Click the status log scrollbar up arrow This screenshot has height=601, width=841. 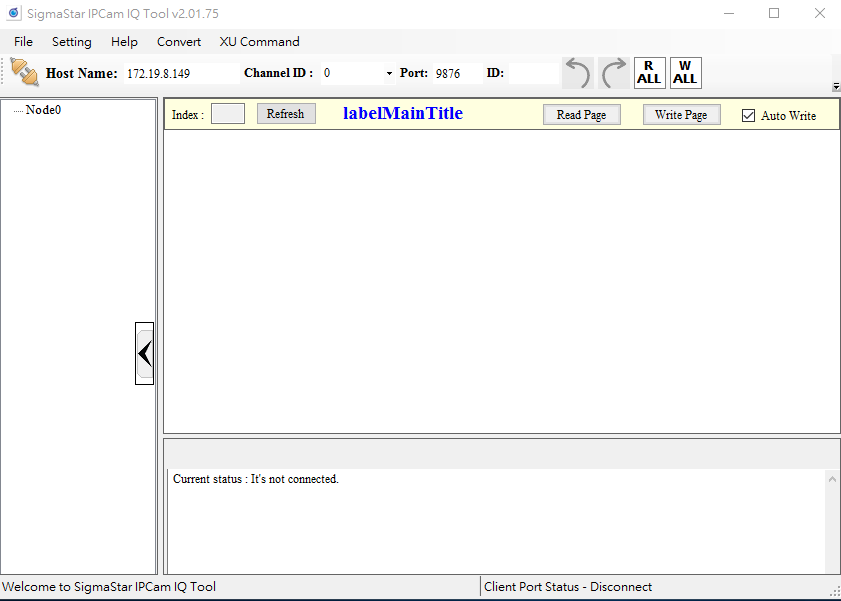pyautogui.click(x=832, y=480)
